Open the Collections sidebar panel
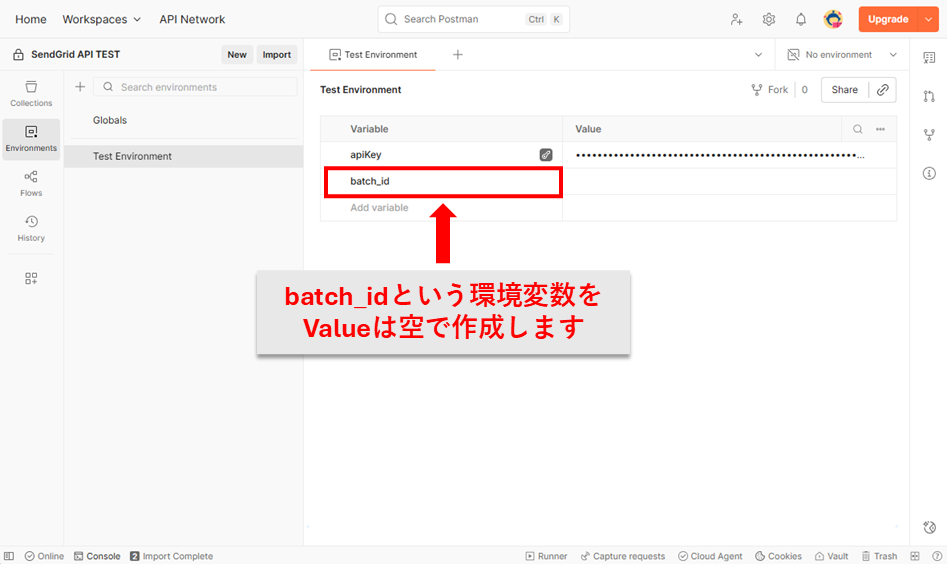The height and width of the screenshot is (564, 947). (31, 93)
